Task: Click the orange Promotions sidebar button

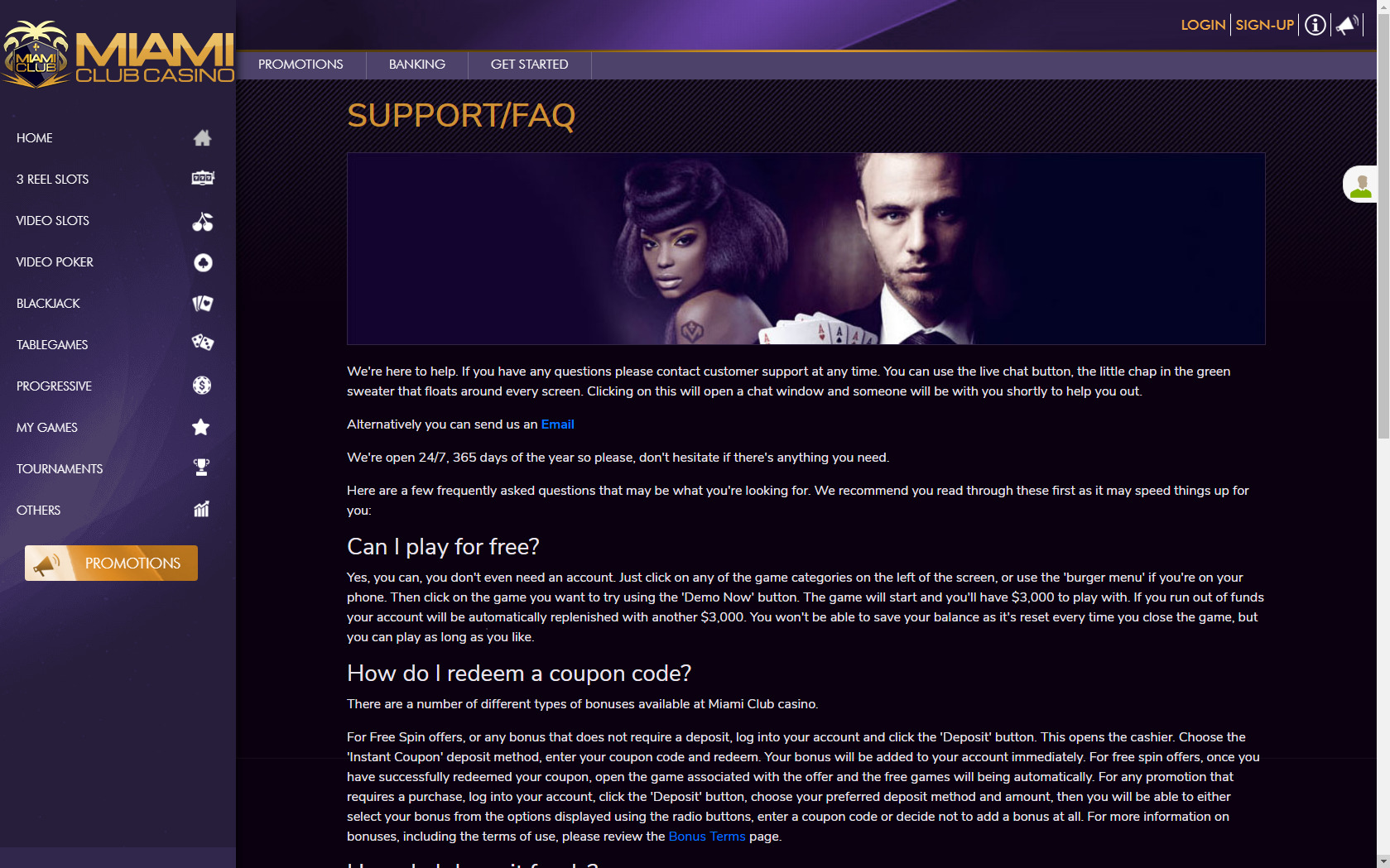Action: pyautogui.click(x=111, y=563)
